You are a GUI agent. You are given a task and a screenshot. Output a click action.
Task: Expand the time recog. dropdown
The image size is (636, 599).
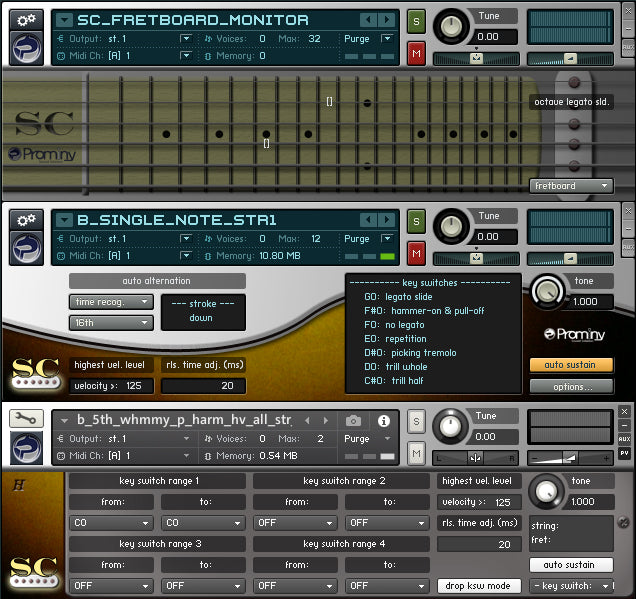(x=111, y=302)
